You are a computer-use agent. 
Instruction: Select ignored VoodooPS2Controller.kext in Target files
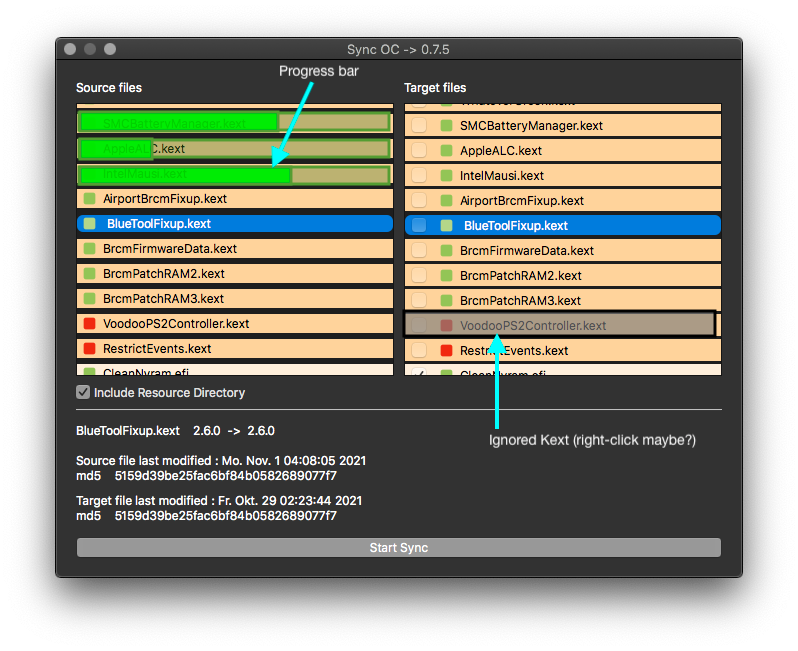click(560, 325)
